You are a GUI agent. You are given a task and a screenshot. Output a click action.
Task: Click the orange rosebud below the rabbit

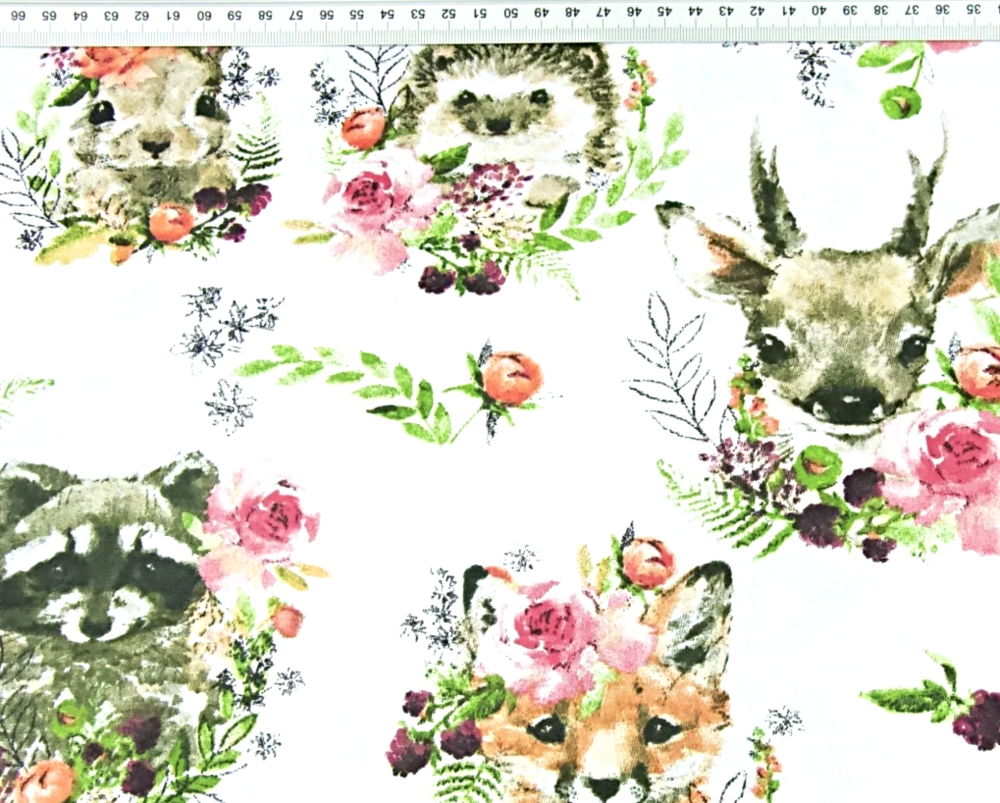pos(171,222)
